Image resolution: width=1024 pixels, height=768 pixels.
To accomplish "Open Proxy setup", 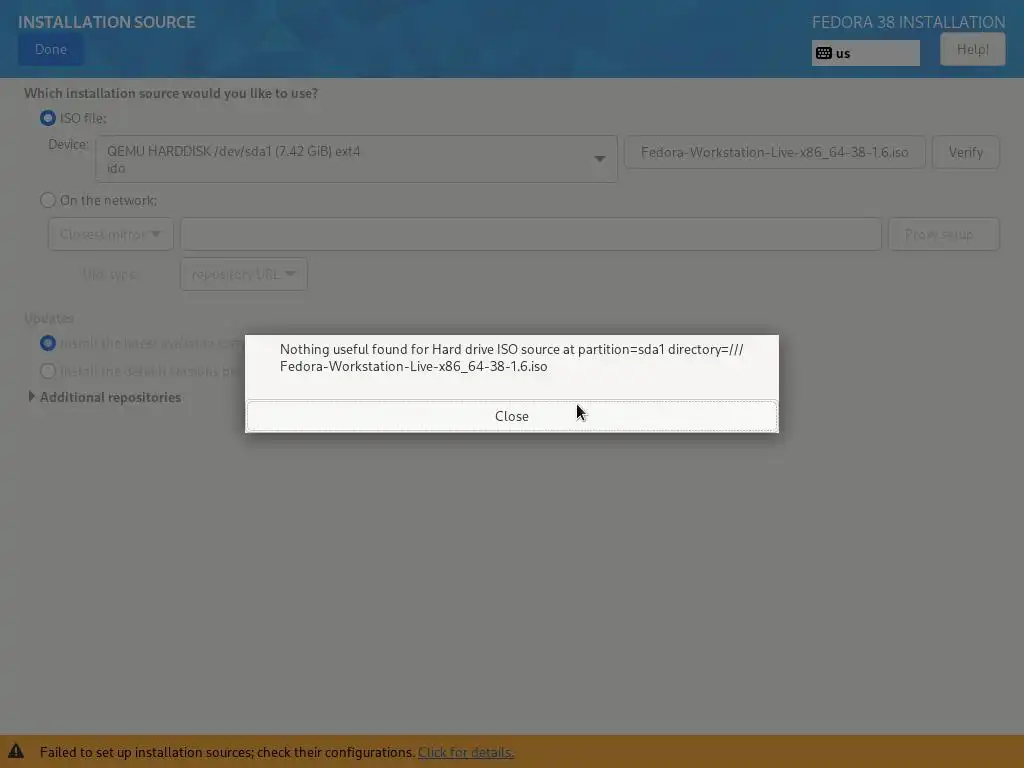I will 944,234.
